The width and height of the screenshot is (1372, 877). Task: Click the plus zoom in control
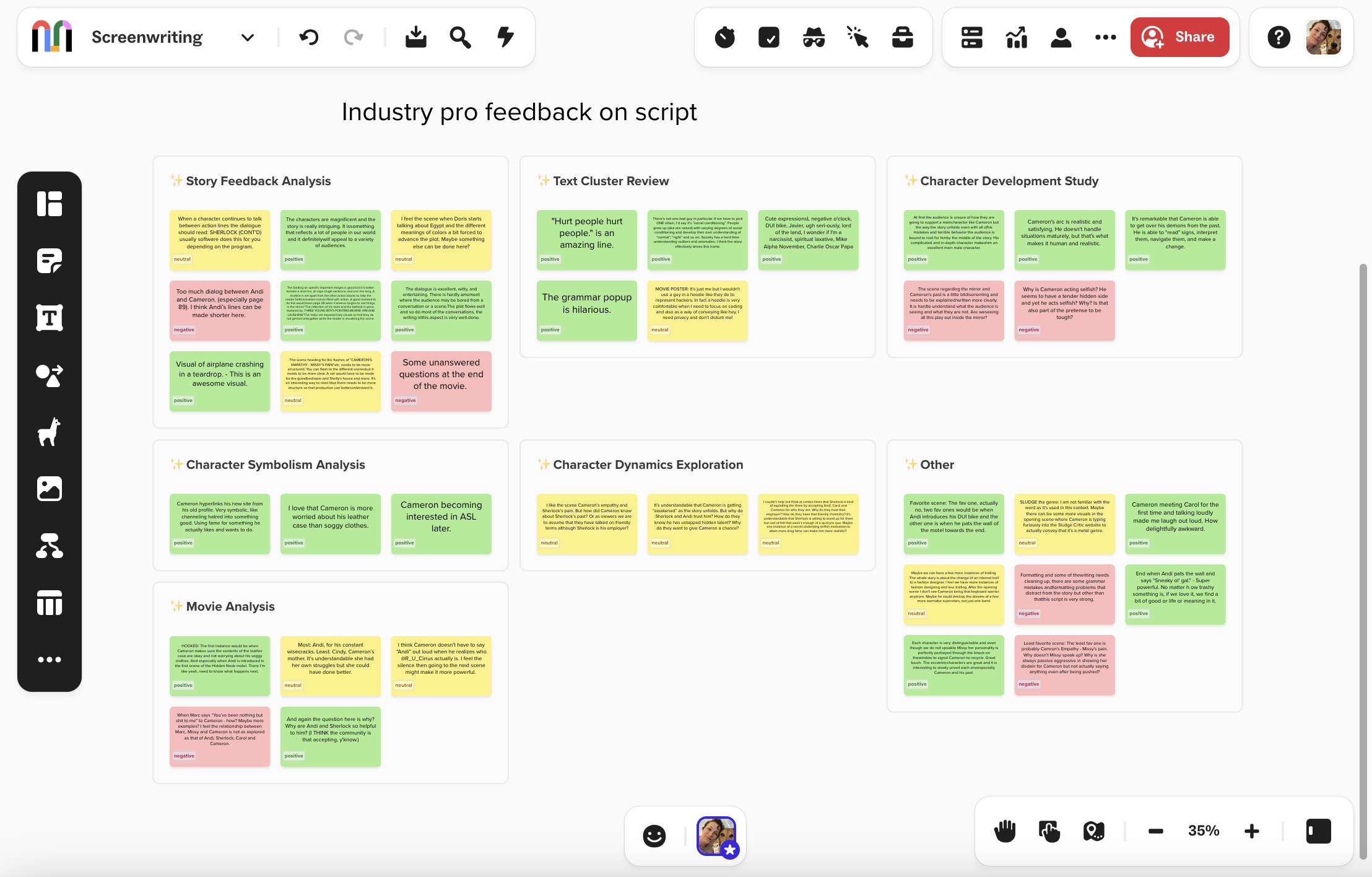pyautogui.click(x=1252, y=831)
